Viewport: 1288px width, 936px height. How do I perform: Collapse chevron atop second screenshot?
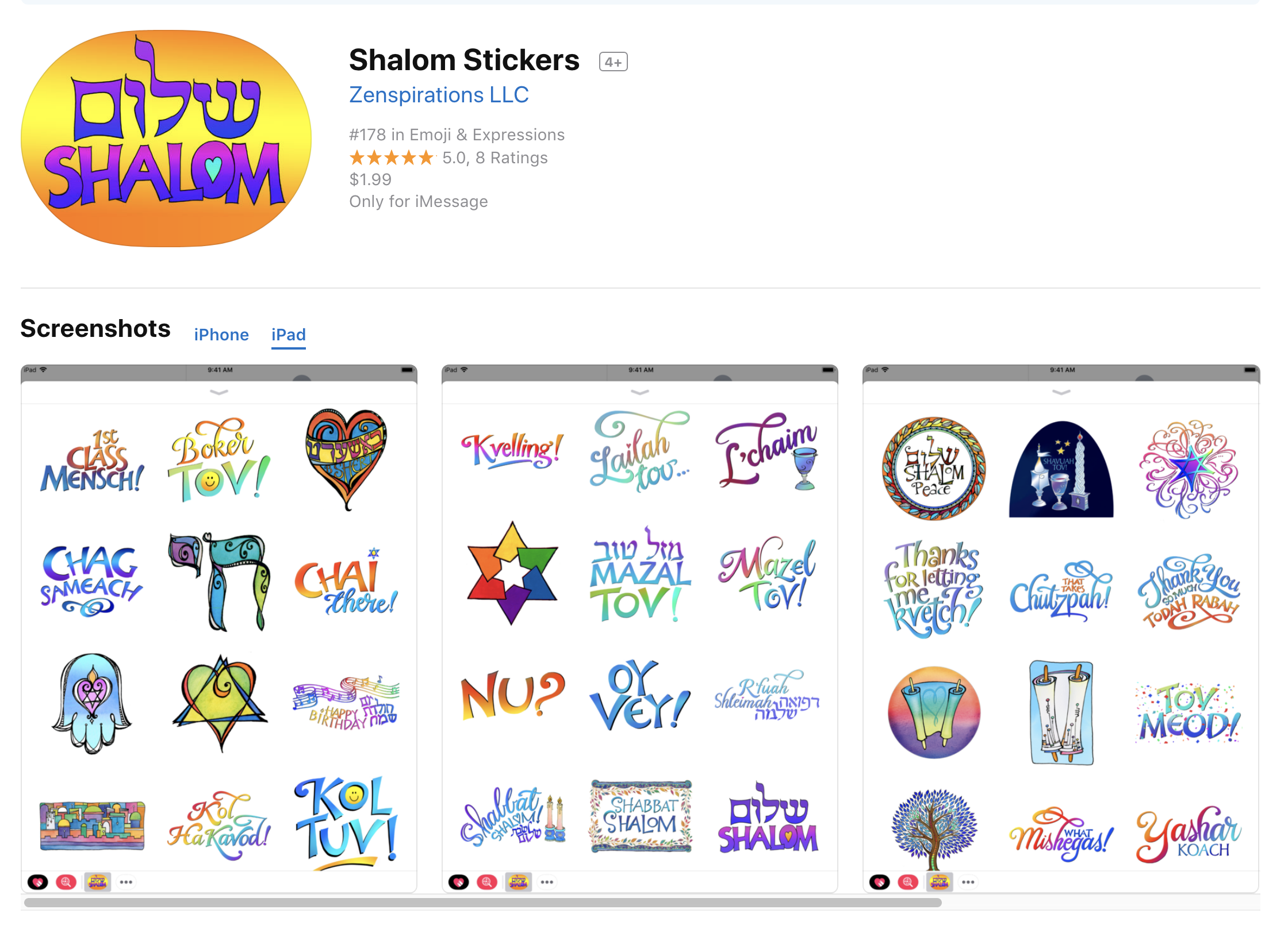[640, 392]
